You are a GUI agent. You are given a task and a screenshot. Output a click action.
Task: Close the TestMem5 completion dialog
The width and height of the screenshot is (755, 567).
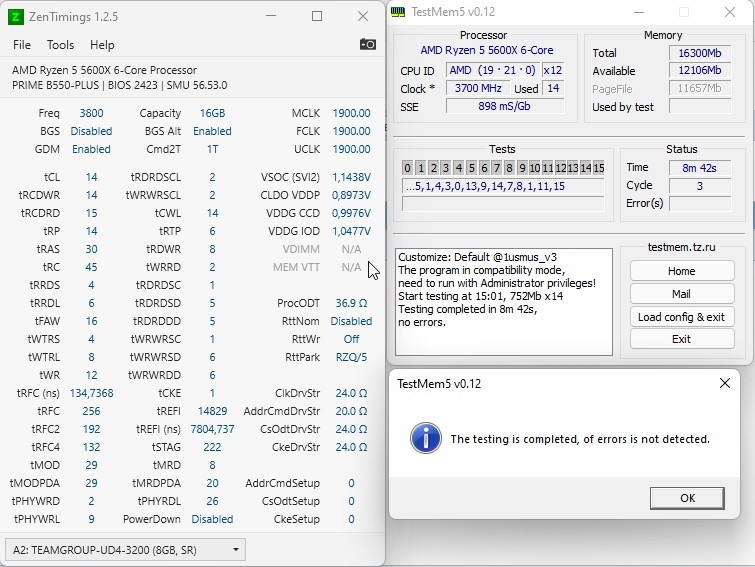pyautogui.click(x=725, y=383)
